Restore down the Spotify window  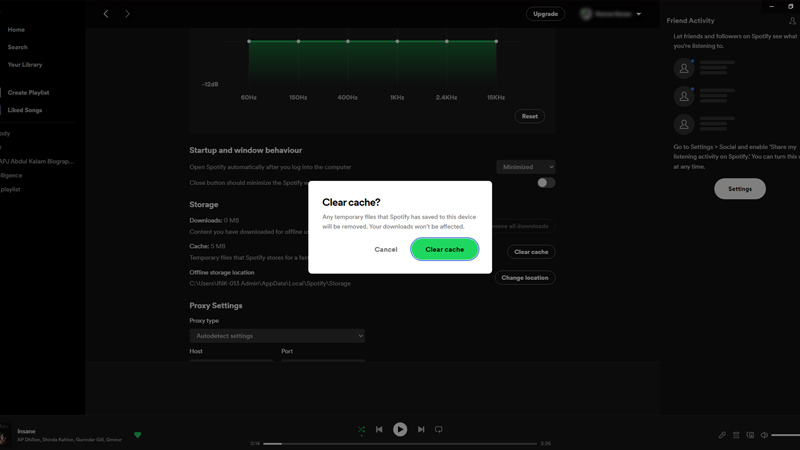(791, 7)
